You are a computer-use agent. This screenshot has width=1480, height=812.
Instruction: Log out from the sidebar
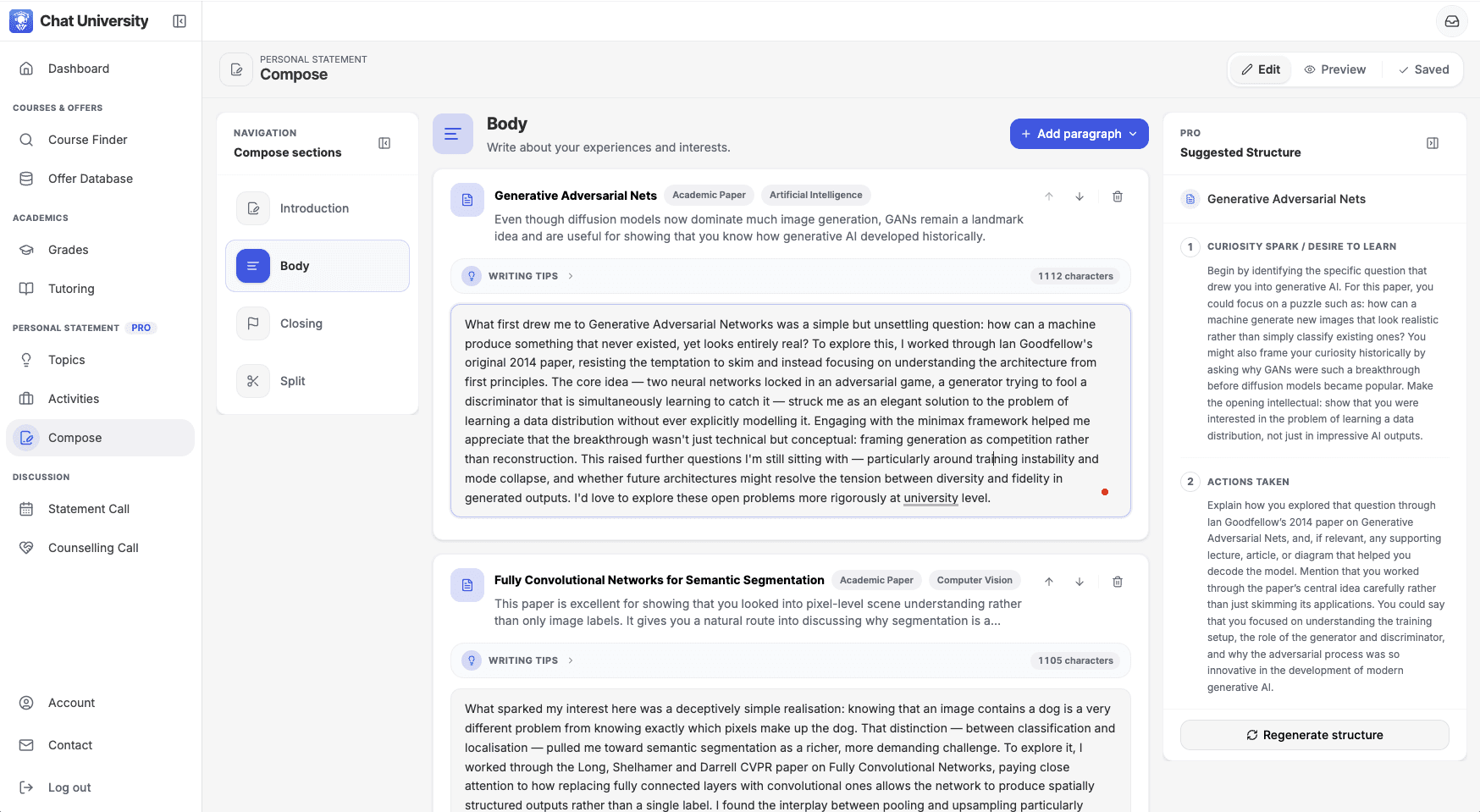coord(101,787)
